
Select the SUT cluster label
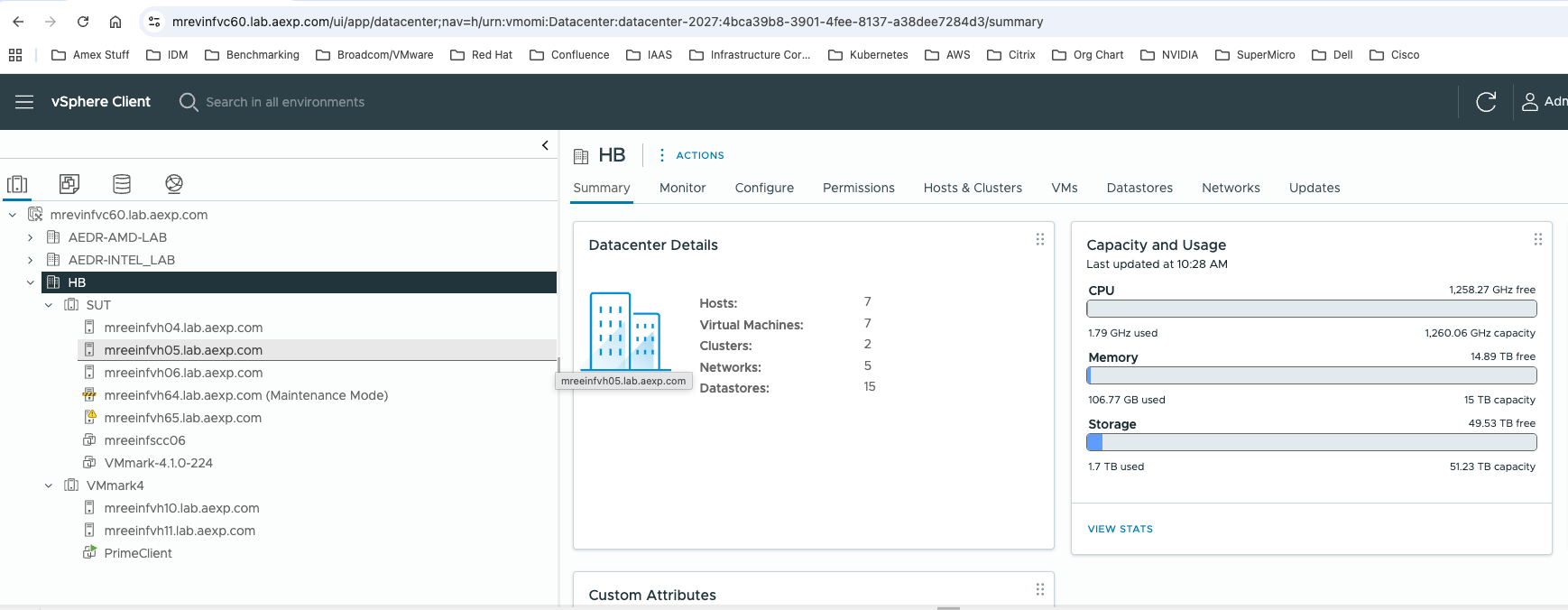(x=98, y=305)
